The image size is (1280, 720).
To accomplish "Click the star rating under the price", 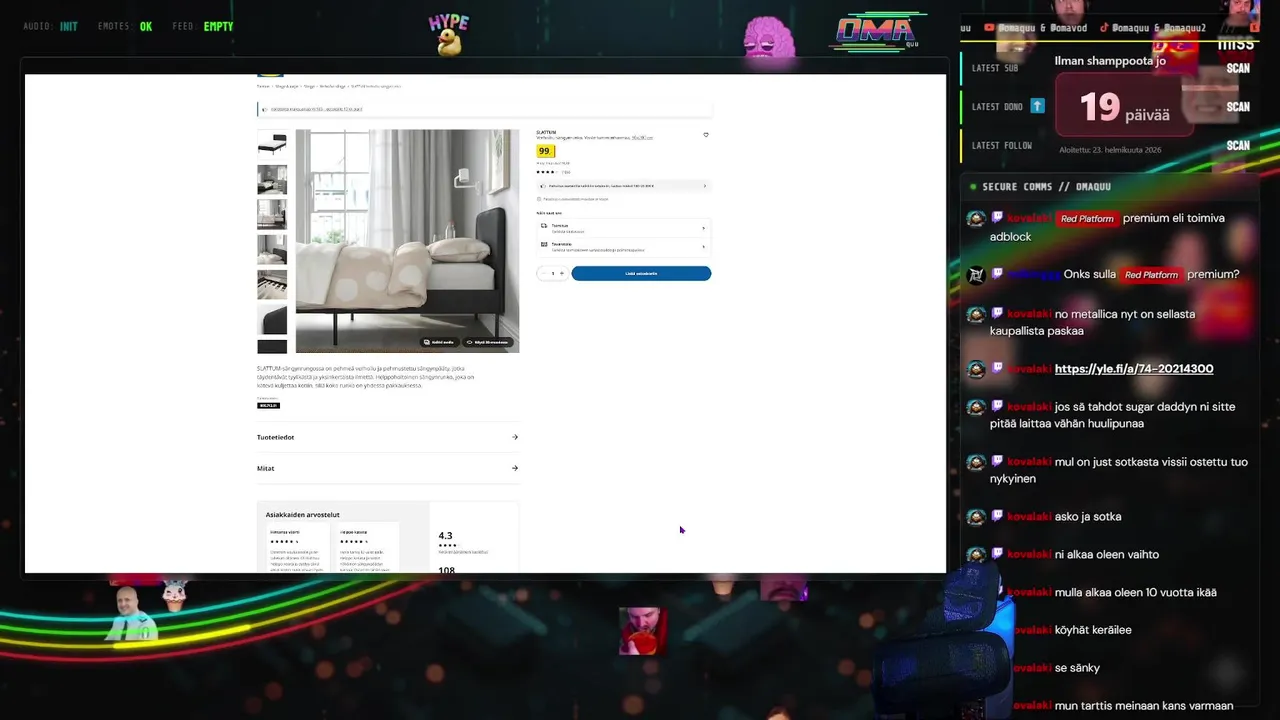I will [546, 172].
